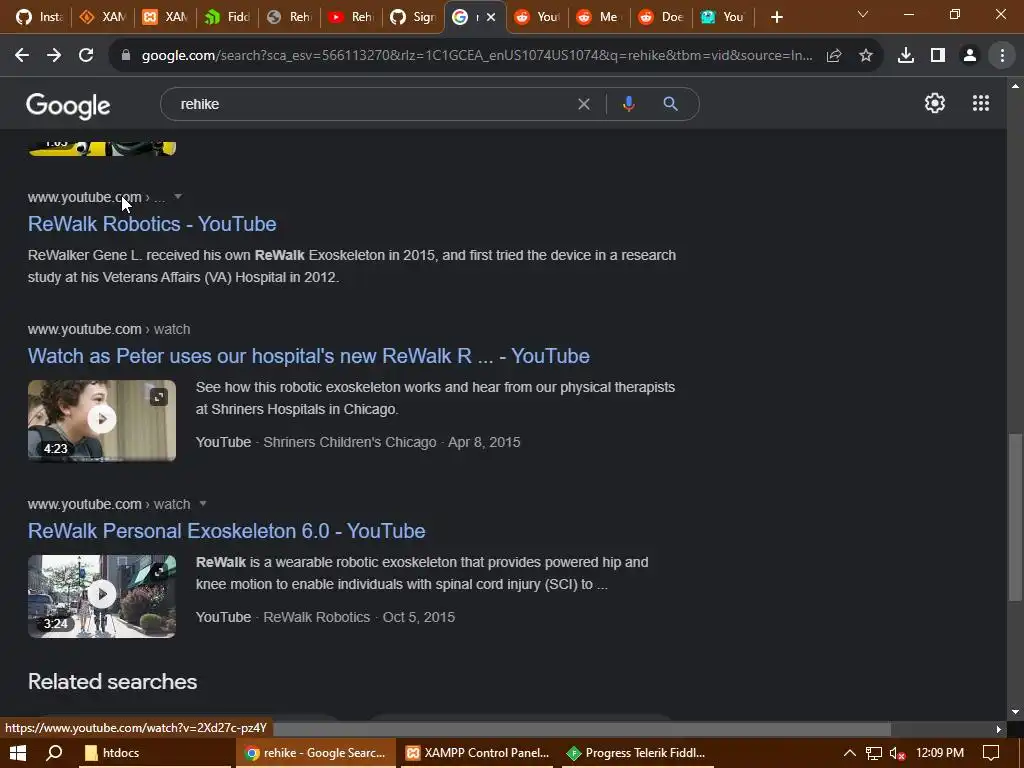Image resolution: width=1024 pixels, height=768 pixels.
Task: Bookmark this page with the star
Action: 866,56
